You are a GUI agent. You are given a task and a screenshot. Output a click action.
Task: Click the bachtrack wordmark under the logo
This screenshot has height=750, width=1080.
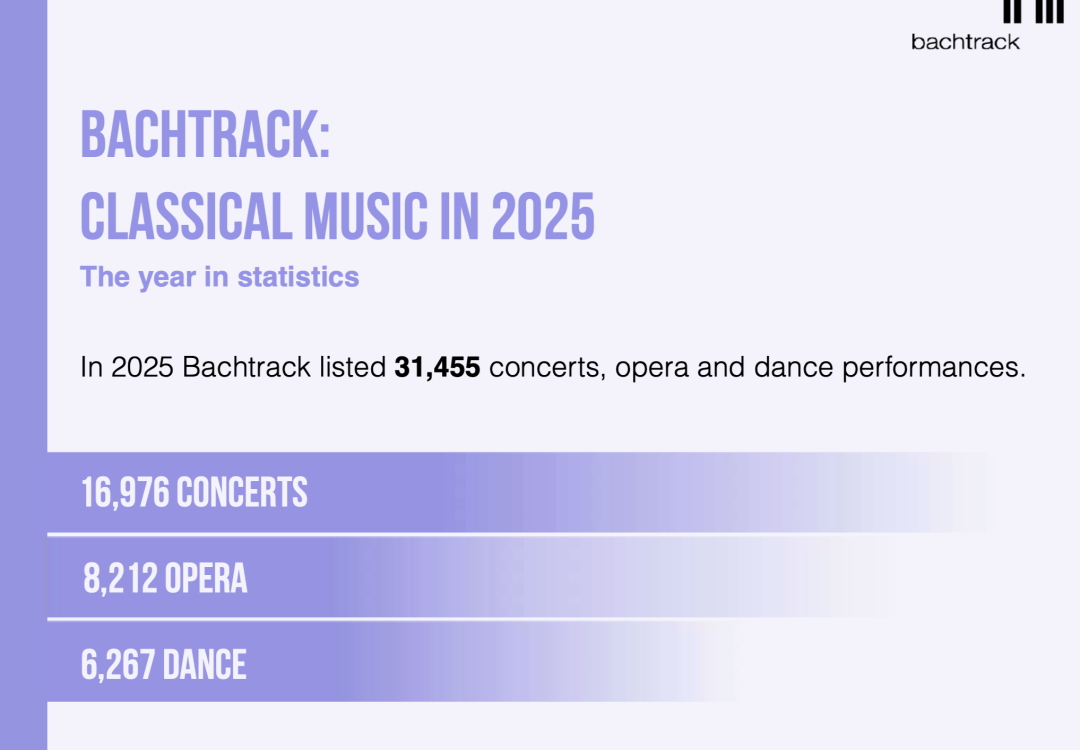point(965,42)
